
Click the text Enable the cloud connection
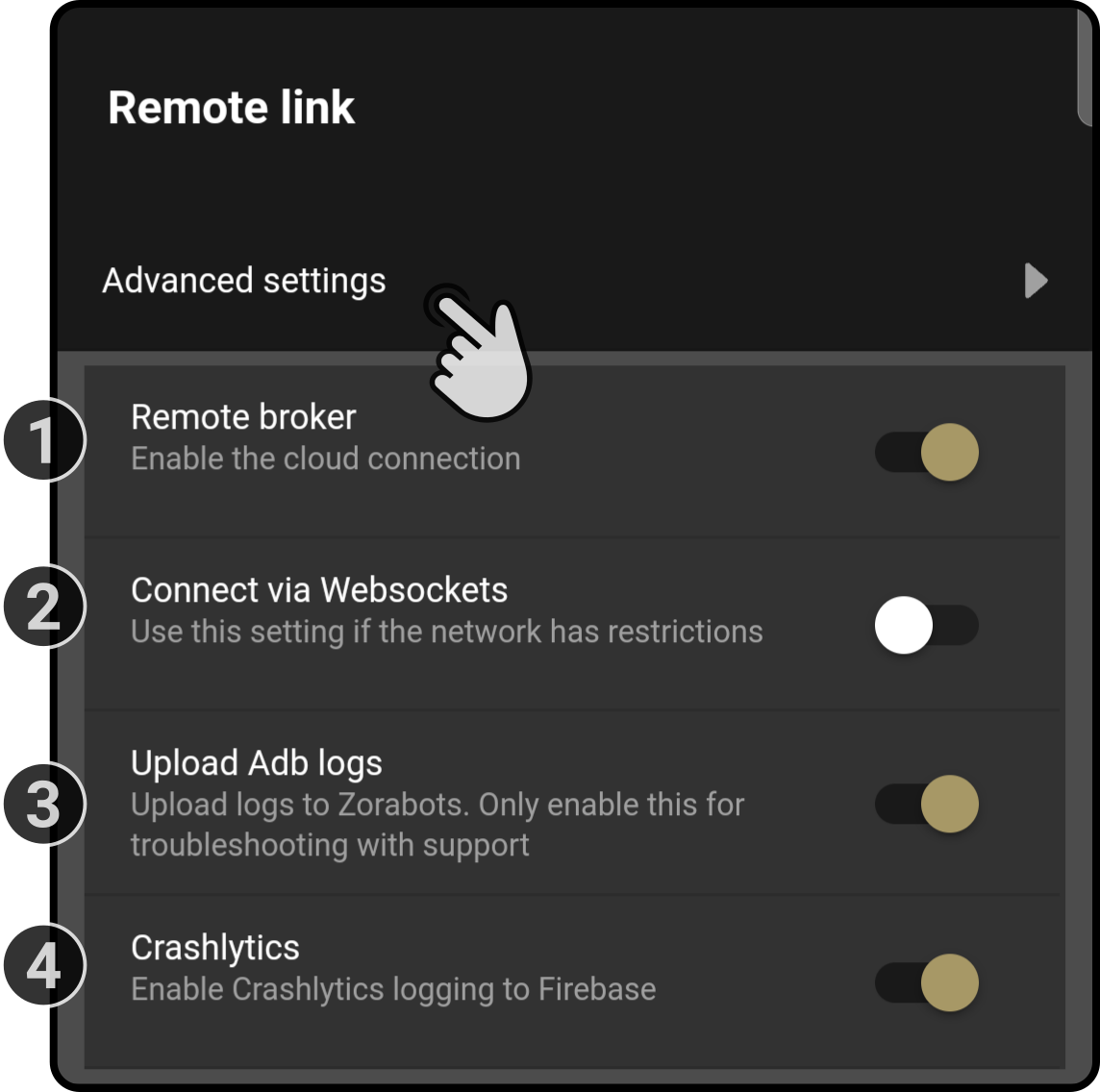pos(326,459)
